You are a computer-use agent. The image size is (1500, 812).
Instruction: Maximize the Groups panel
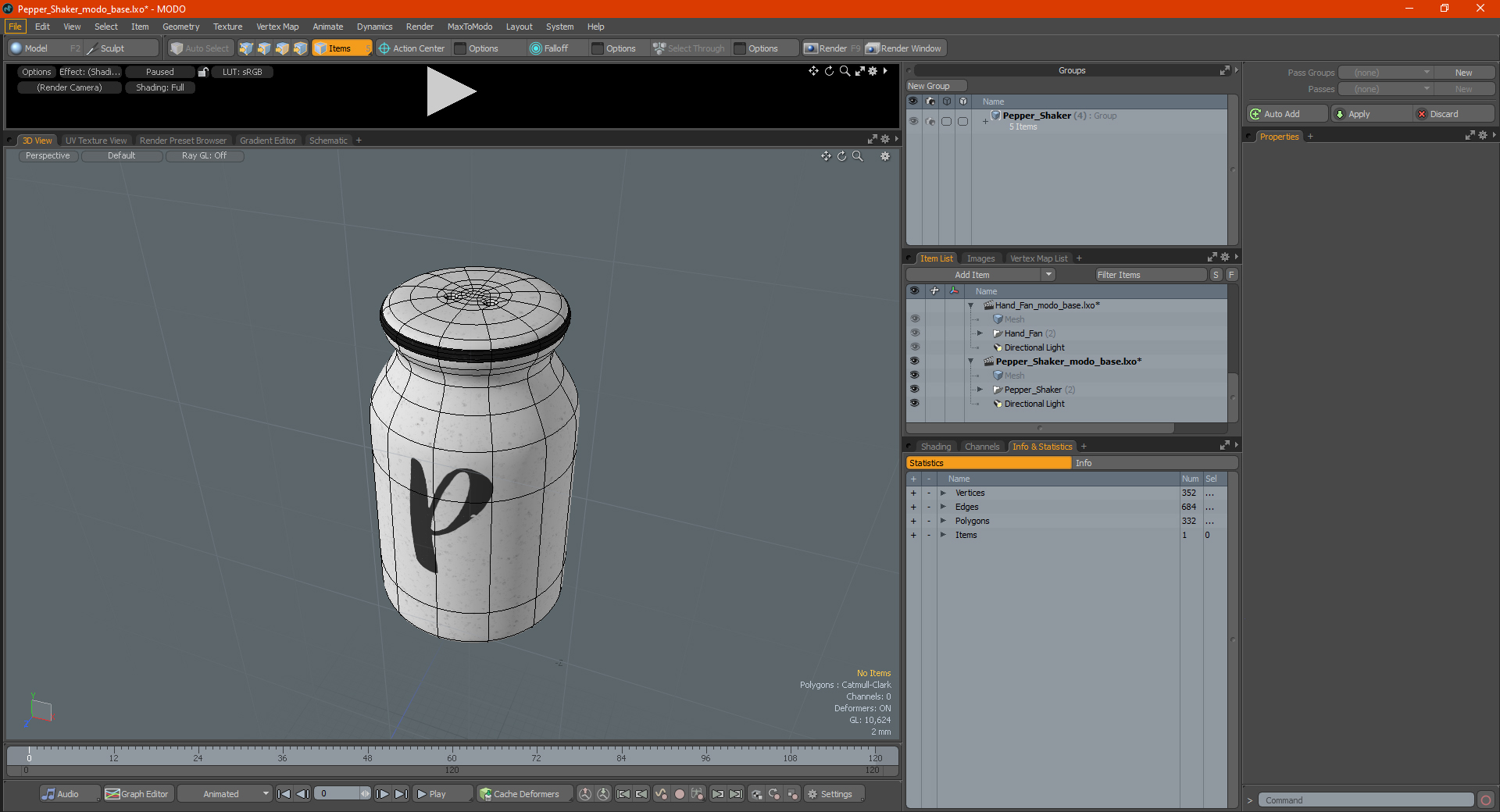point(1224,70)
